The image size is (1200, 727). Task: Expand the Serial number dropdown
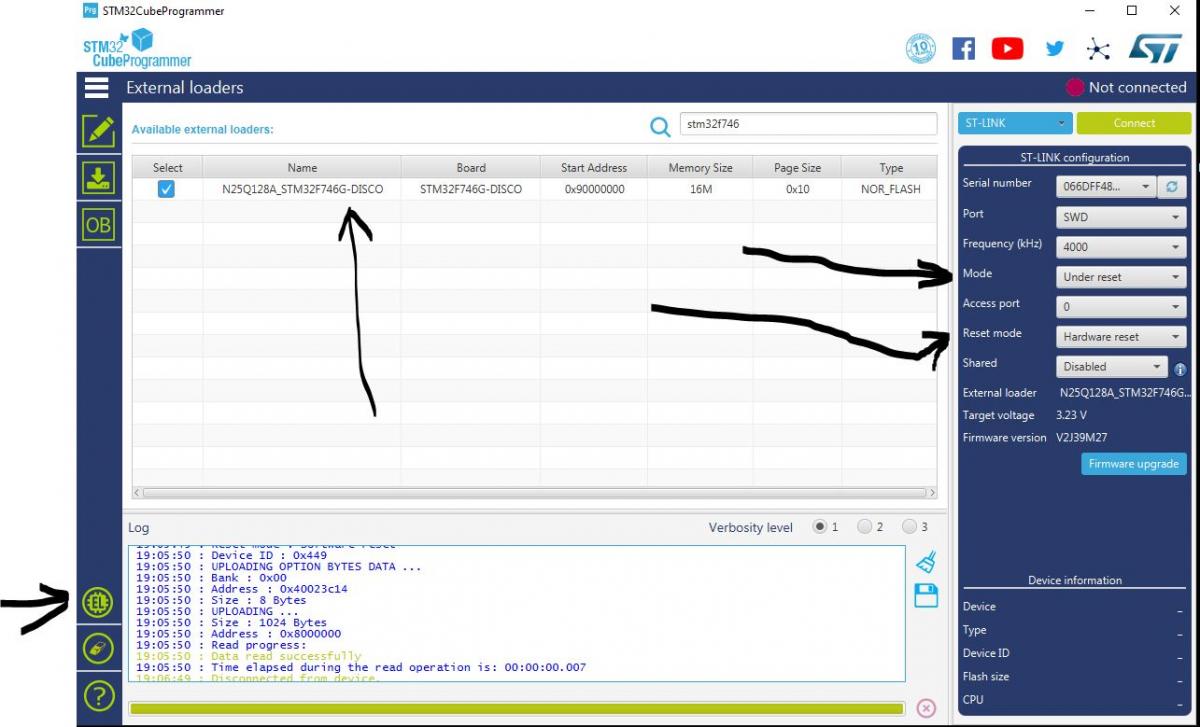click(x=1105, y=186)
